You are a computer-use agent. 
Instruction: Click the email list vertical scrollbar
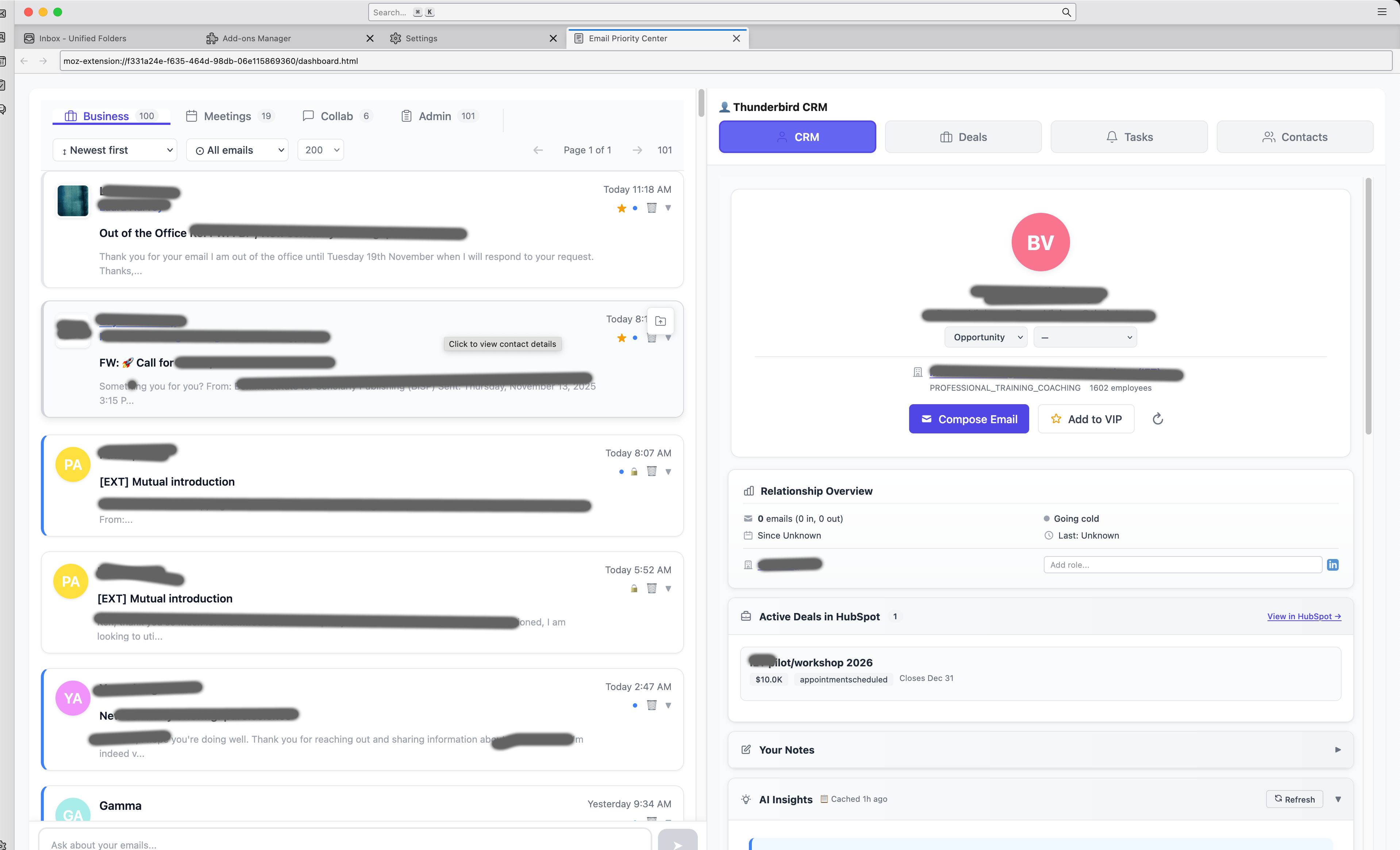701,103
